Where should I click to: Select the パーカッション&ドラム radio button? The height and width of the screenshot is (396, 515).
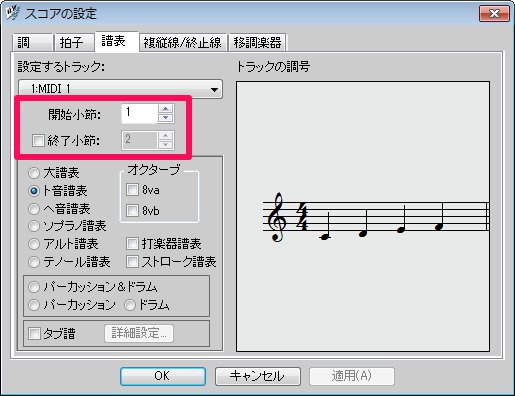[x=34, y=287]
